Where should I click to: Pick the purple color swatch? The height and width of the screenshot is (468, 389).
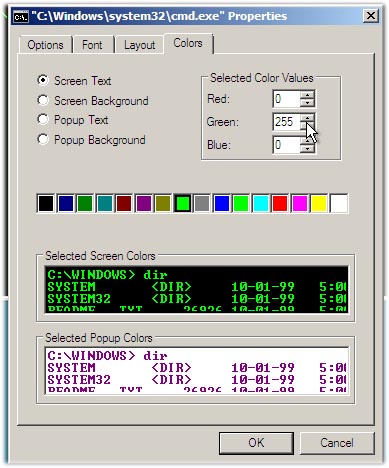coord(143,203)
